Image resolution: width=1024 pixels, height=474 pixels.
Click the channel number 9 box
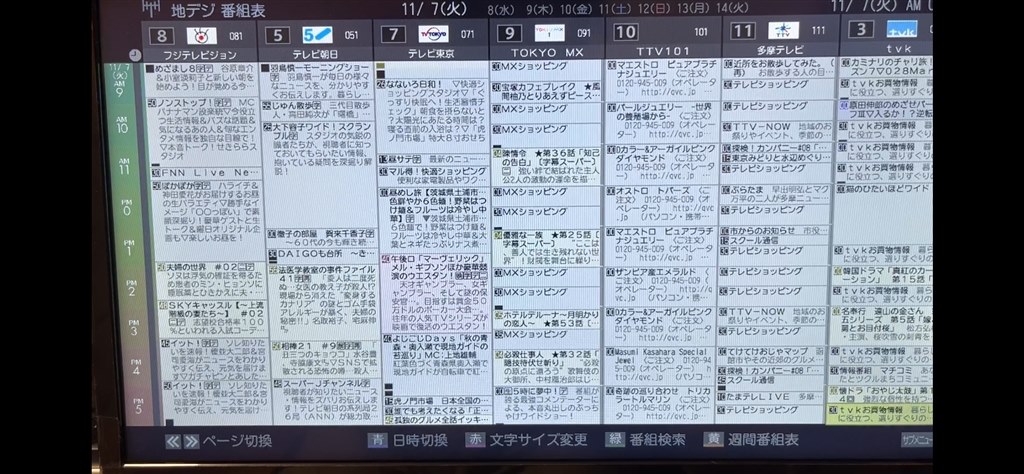tap(509, 33)
